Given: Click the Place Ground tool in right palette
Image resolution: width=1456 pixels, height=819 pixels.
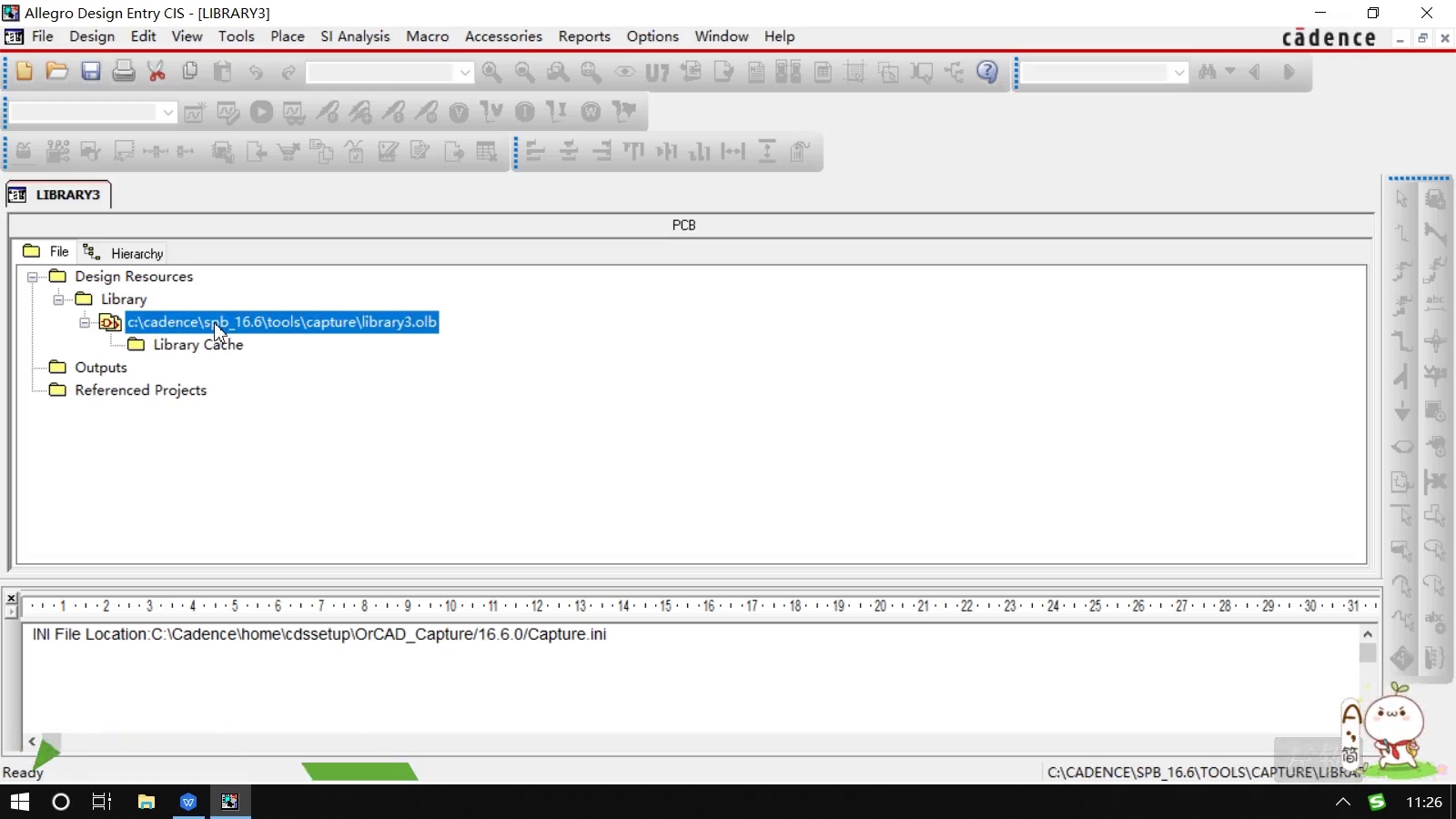Looking at the screenshot, I should pos(1402,411).
